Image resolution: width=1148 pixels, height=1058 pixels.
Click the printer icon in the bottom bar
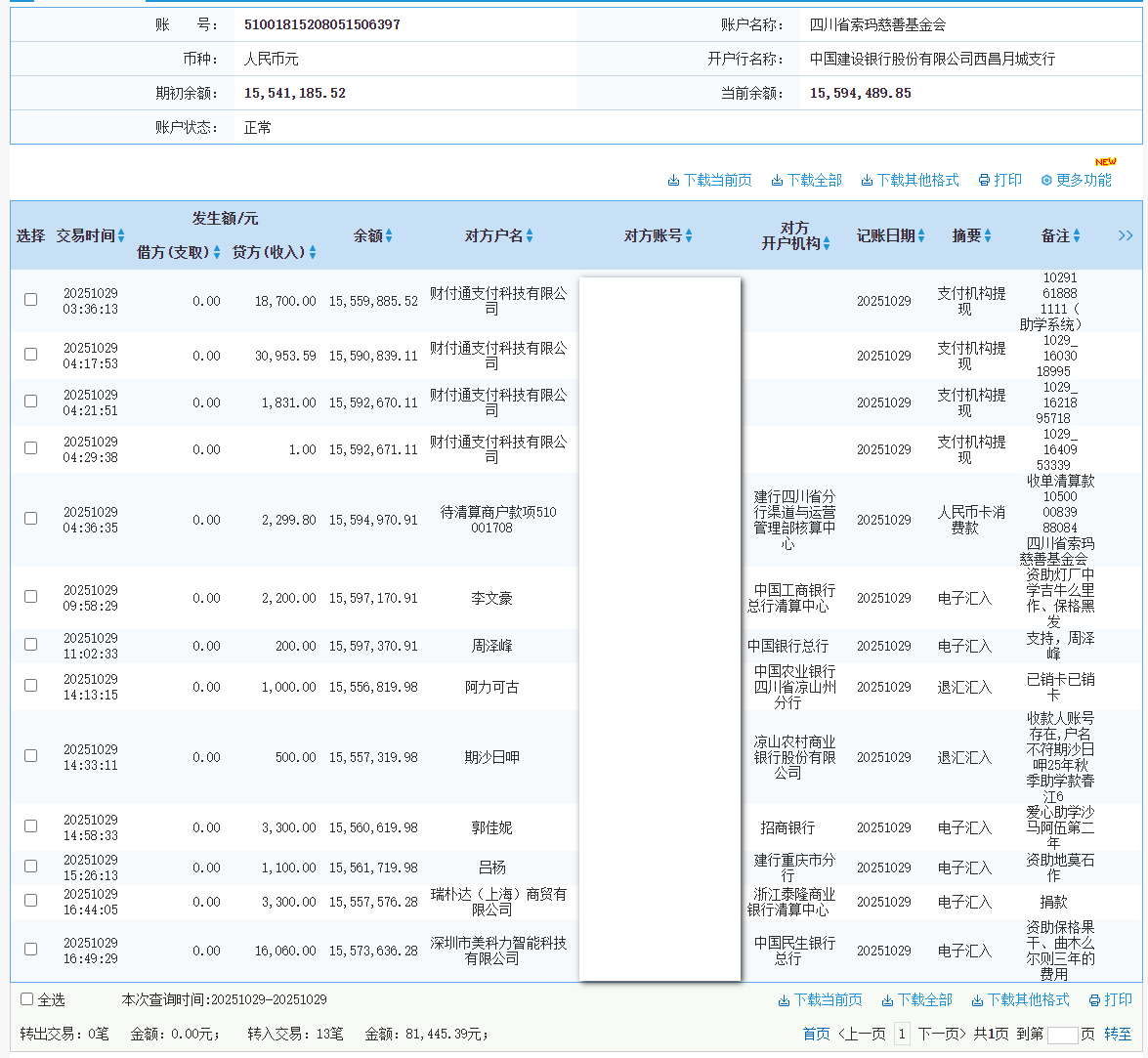point(1095,999)
